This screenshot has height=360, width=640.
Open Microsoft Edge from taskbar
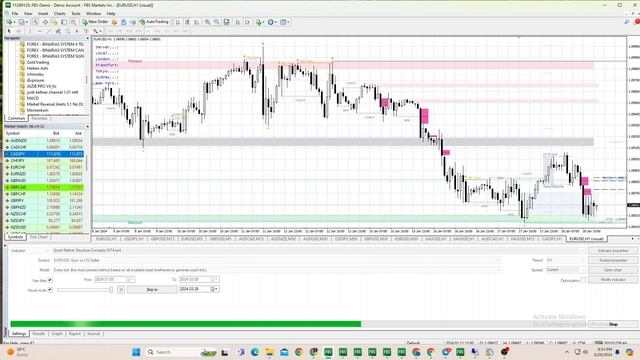tap(255, 352)
